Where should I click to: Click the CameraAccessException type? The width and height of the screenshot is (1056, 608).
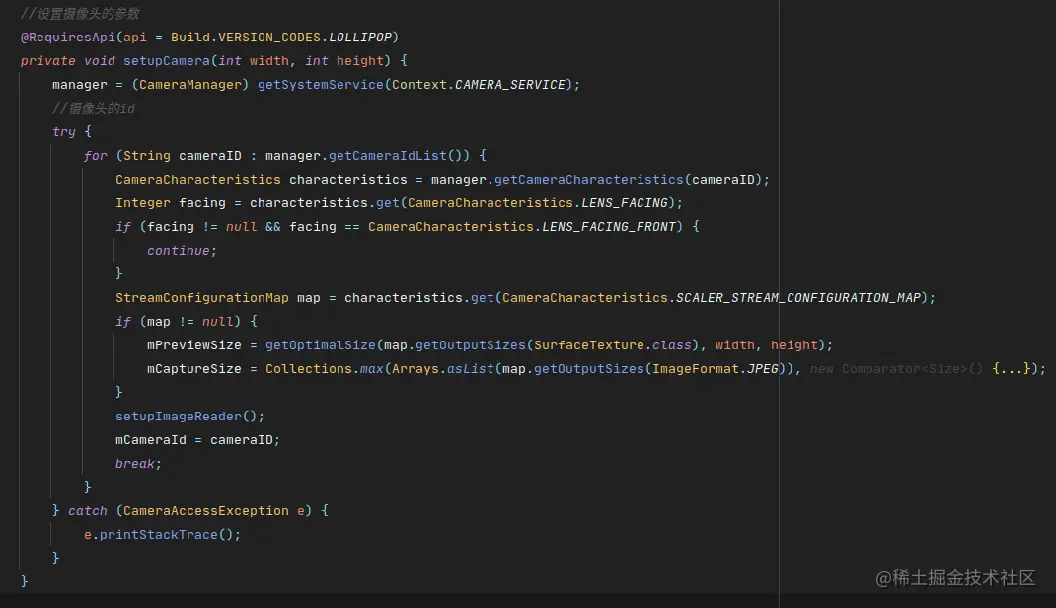[x=205, y=511]
